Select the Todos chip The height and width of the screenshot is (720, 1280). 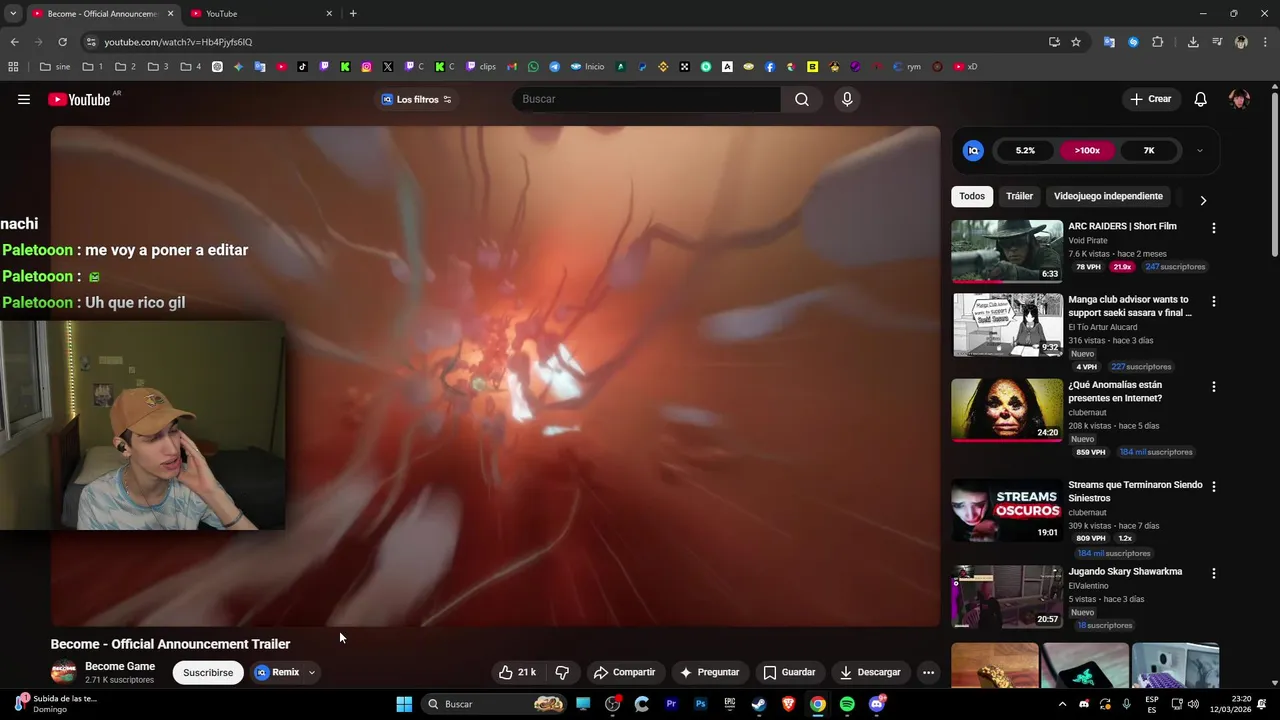[x=972, y=196]
